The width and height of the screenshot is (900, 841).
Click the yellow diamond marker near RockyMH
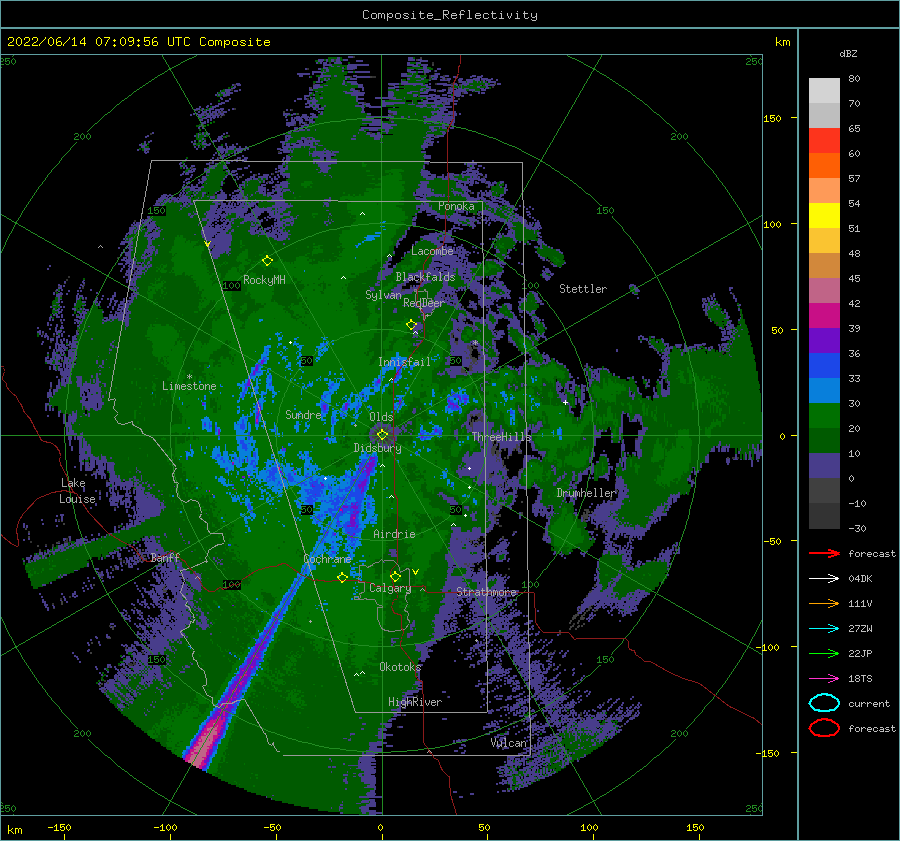point(267,261)
